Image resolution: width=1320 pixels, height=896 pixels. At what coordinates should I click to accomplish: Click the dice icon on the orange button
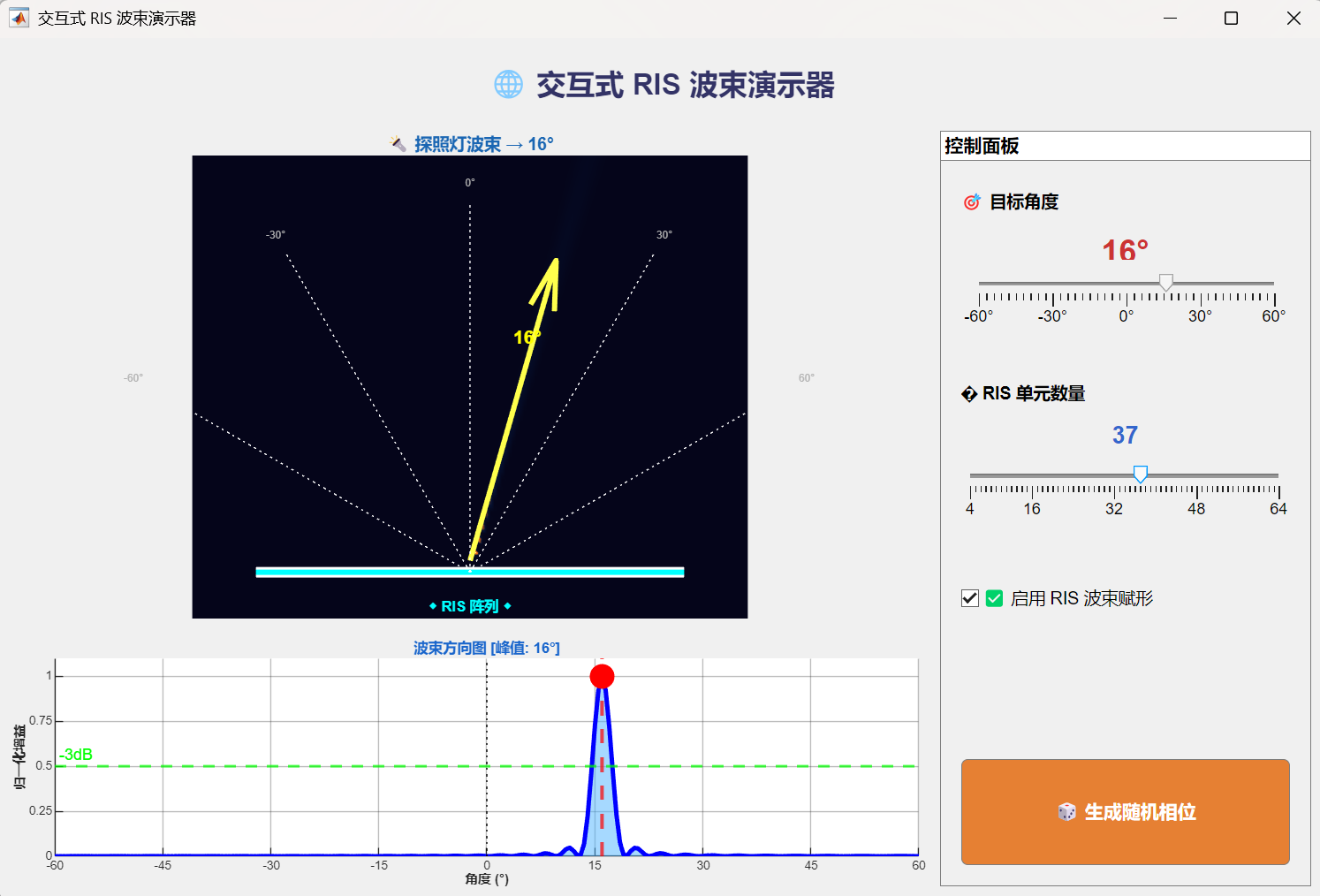pyautogui.click(x=1066, y=812)
